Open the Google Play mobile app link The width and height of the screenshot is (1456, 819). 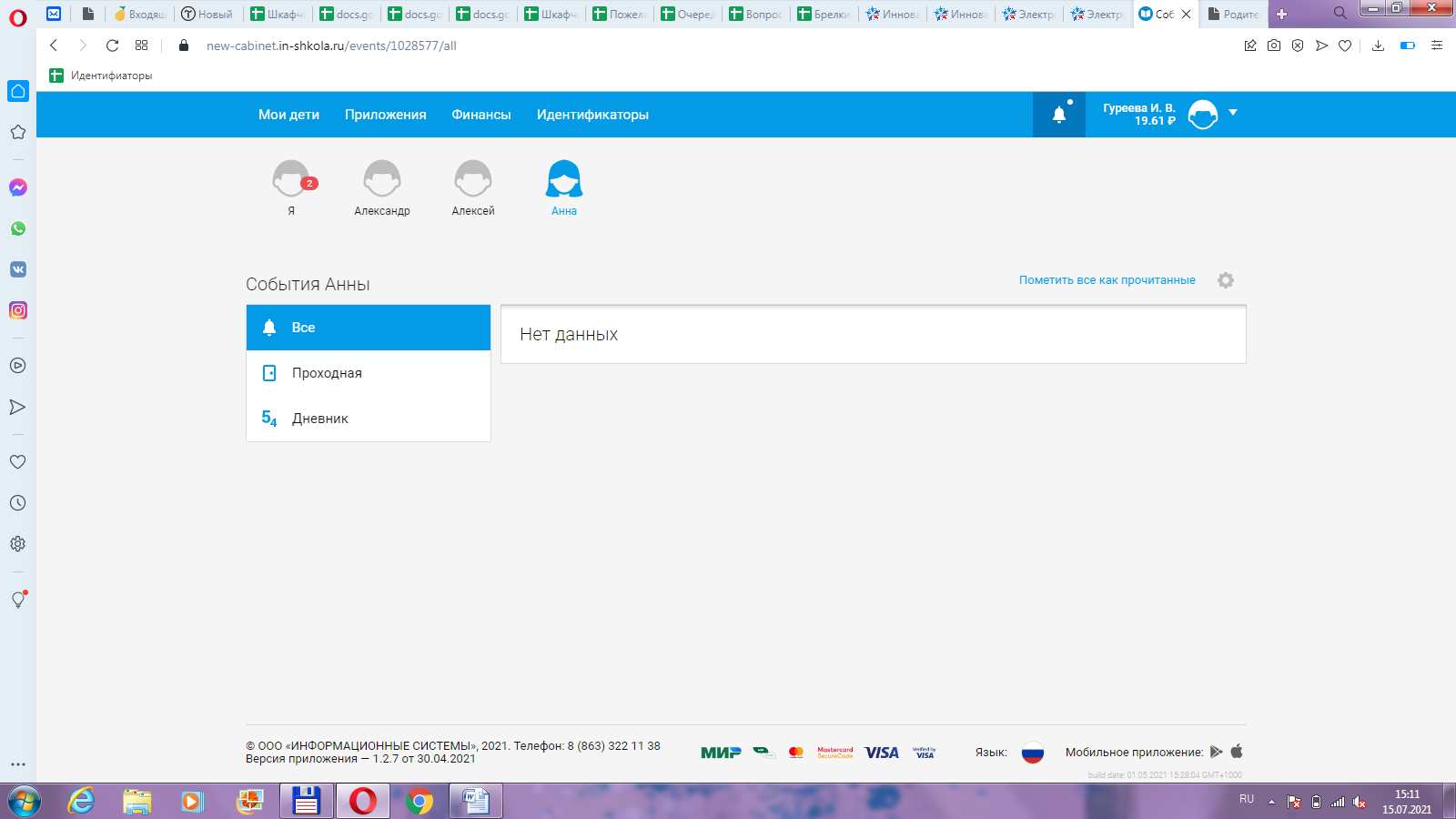pos(1216,752)
